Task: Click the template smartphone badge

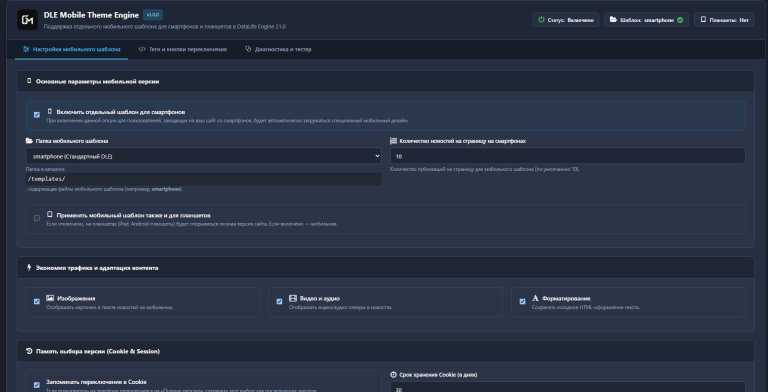Action: (647, 20)
